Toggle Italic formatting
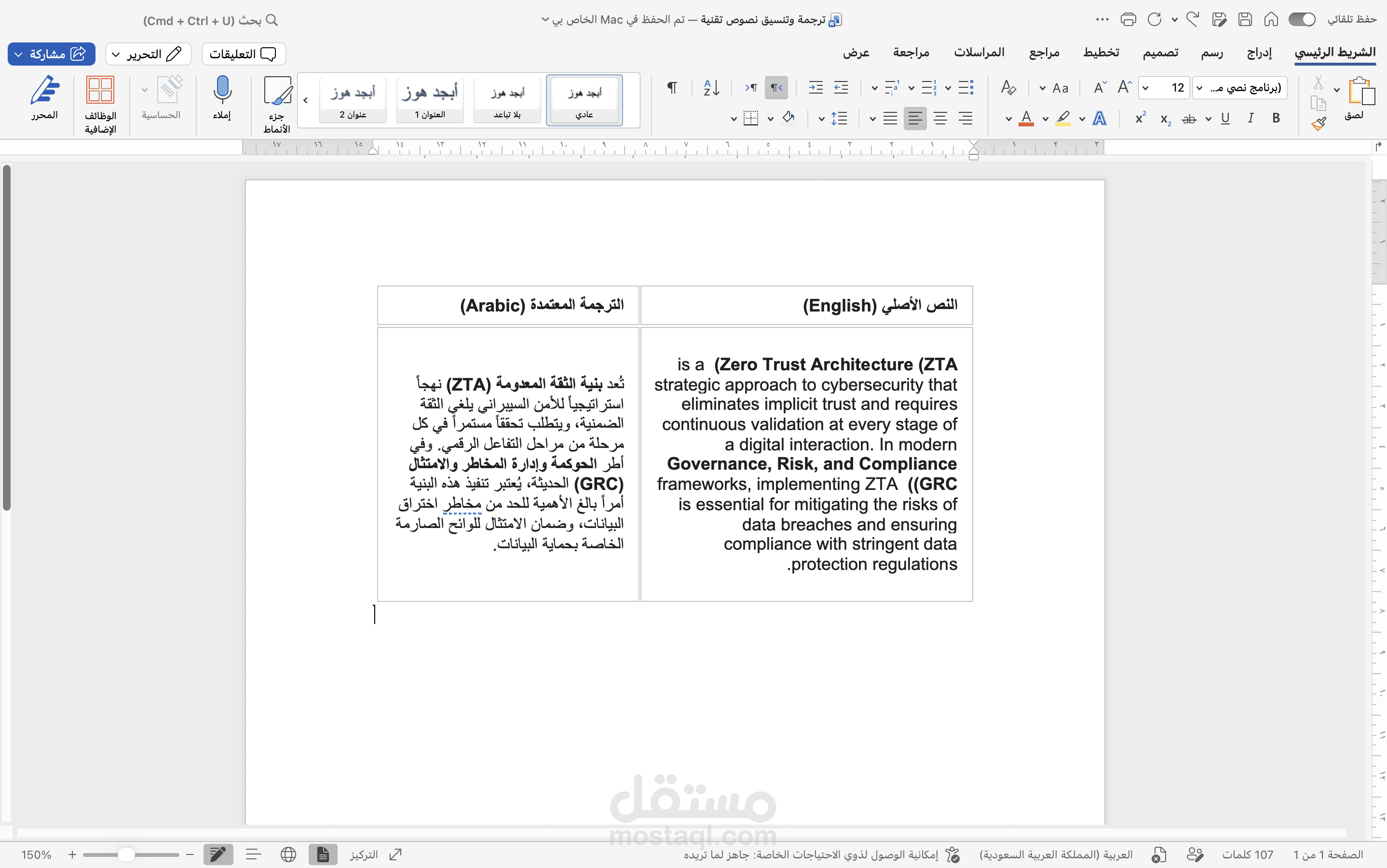The height and width of the screenshot is (868, 1387). click(1251, 118)
